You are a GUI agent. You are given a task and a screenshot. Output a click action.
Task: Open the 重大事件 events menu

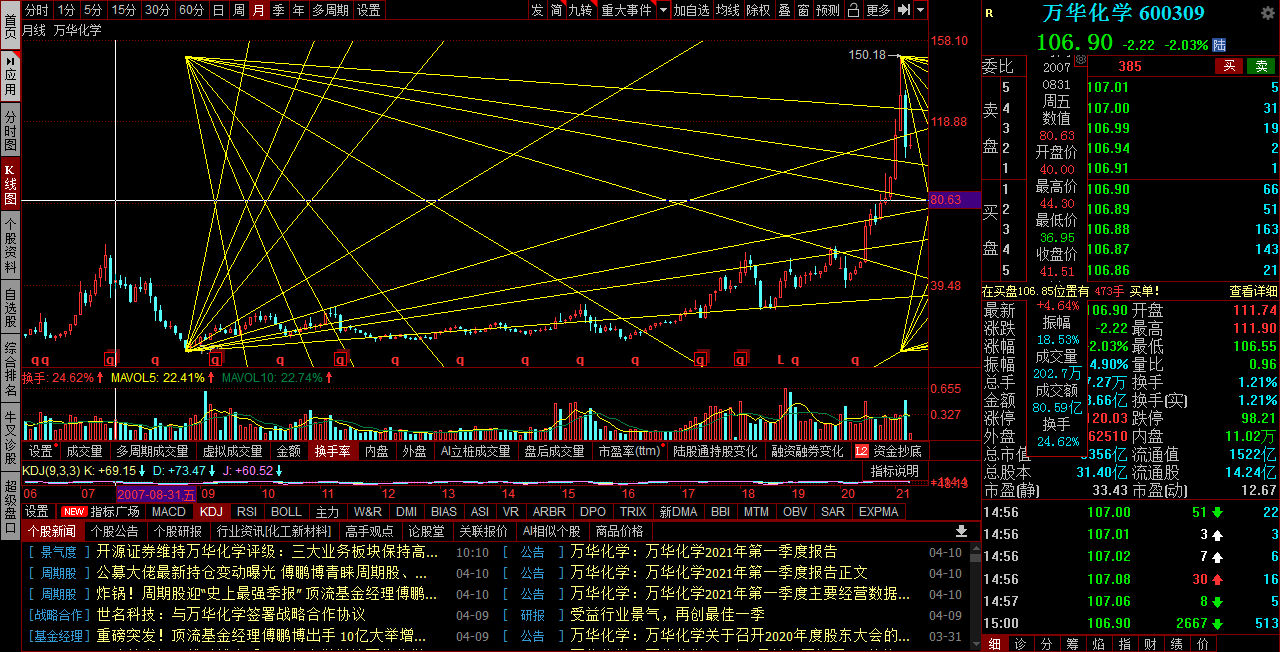(x=625, y=10)
